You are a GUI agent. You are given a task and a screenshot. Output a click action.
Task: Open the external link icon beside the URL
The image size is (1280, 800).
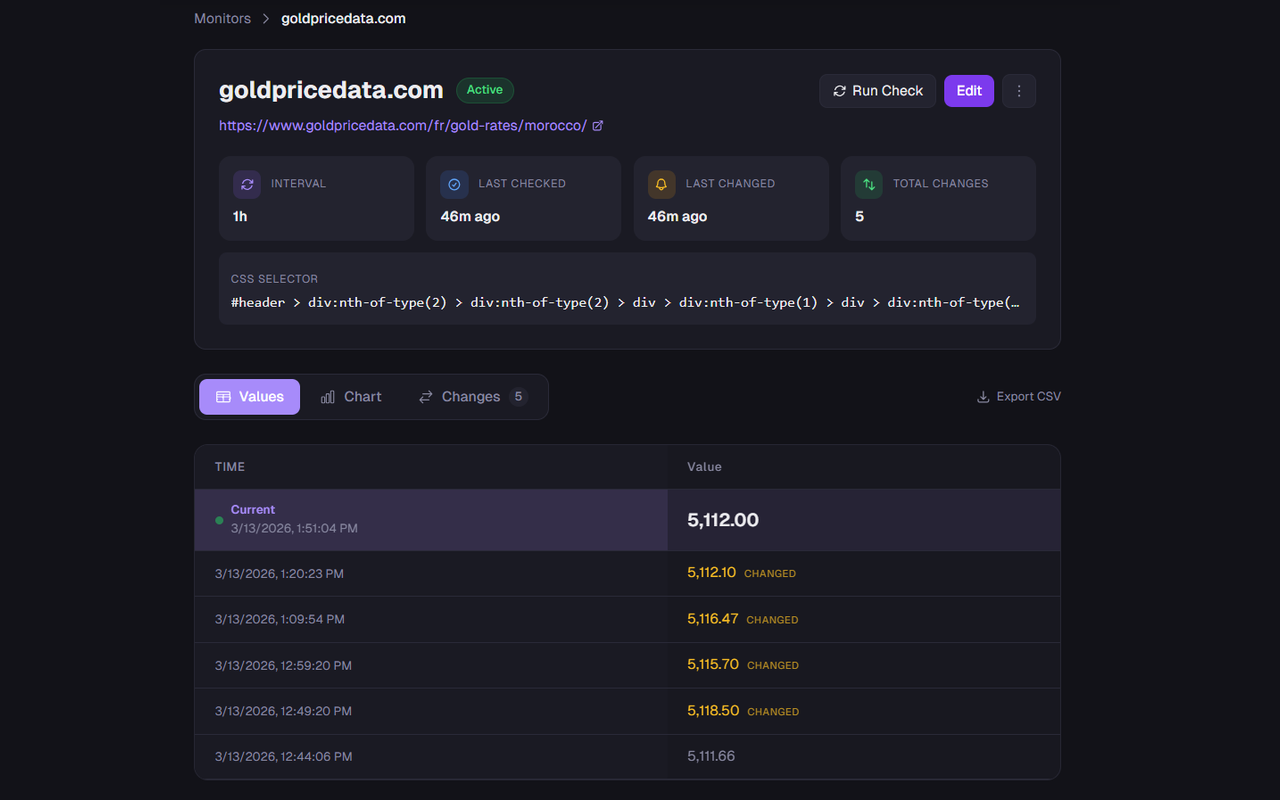tap(598, 126)
